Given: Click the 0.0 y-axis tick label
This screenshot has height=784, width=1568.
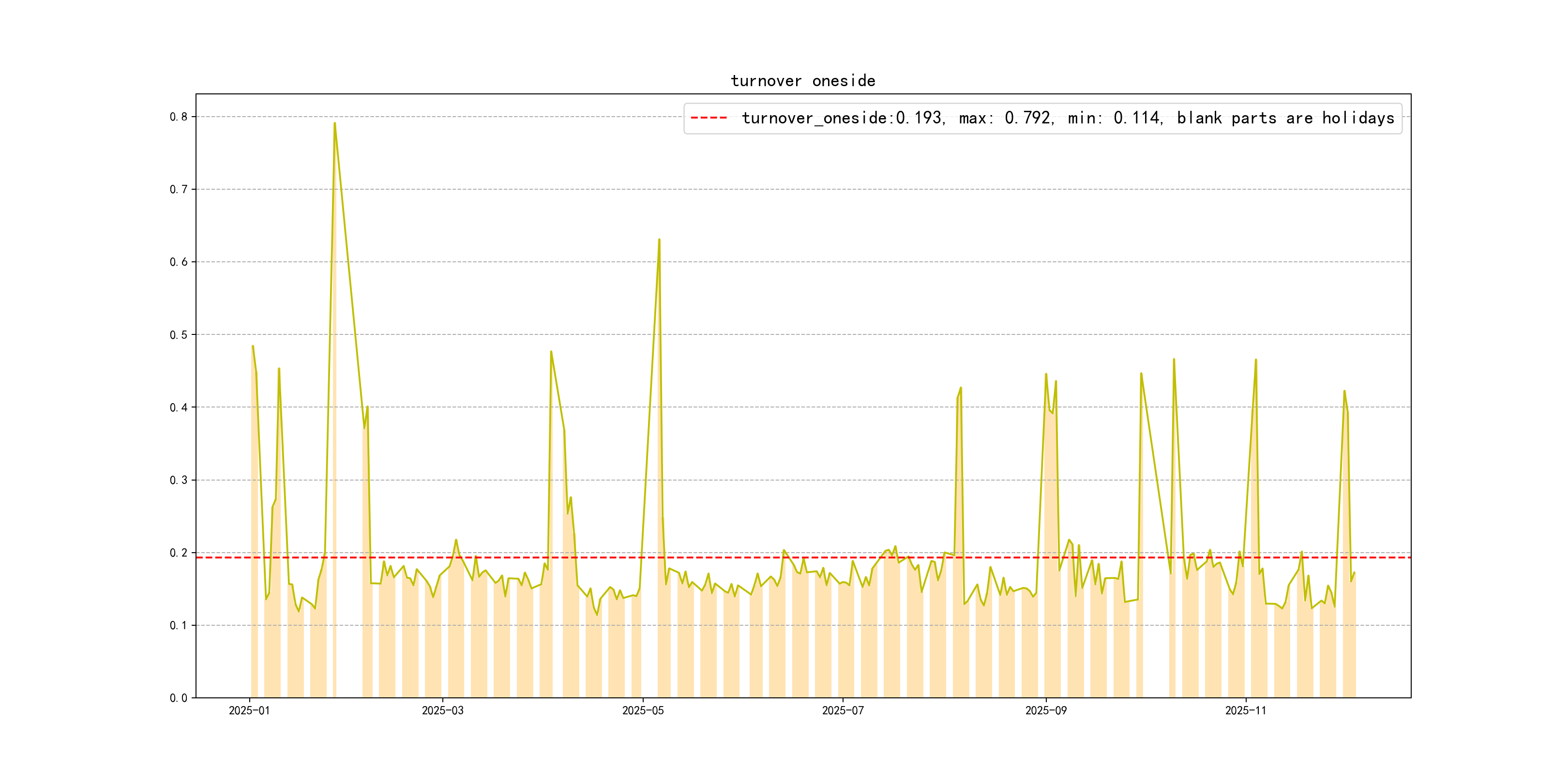Looking at the screenshot, I should (179, 698).
